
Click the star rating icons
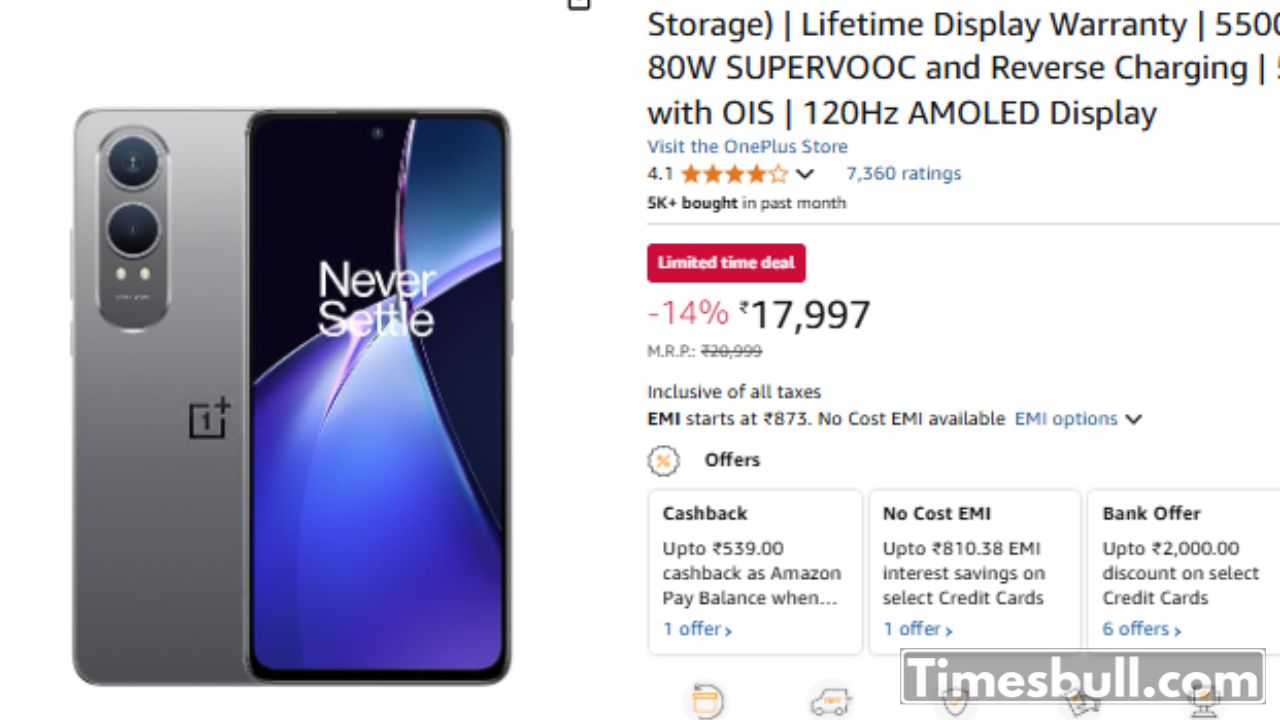pyautogui.click(x=734, y=174)
